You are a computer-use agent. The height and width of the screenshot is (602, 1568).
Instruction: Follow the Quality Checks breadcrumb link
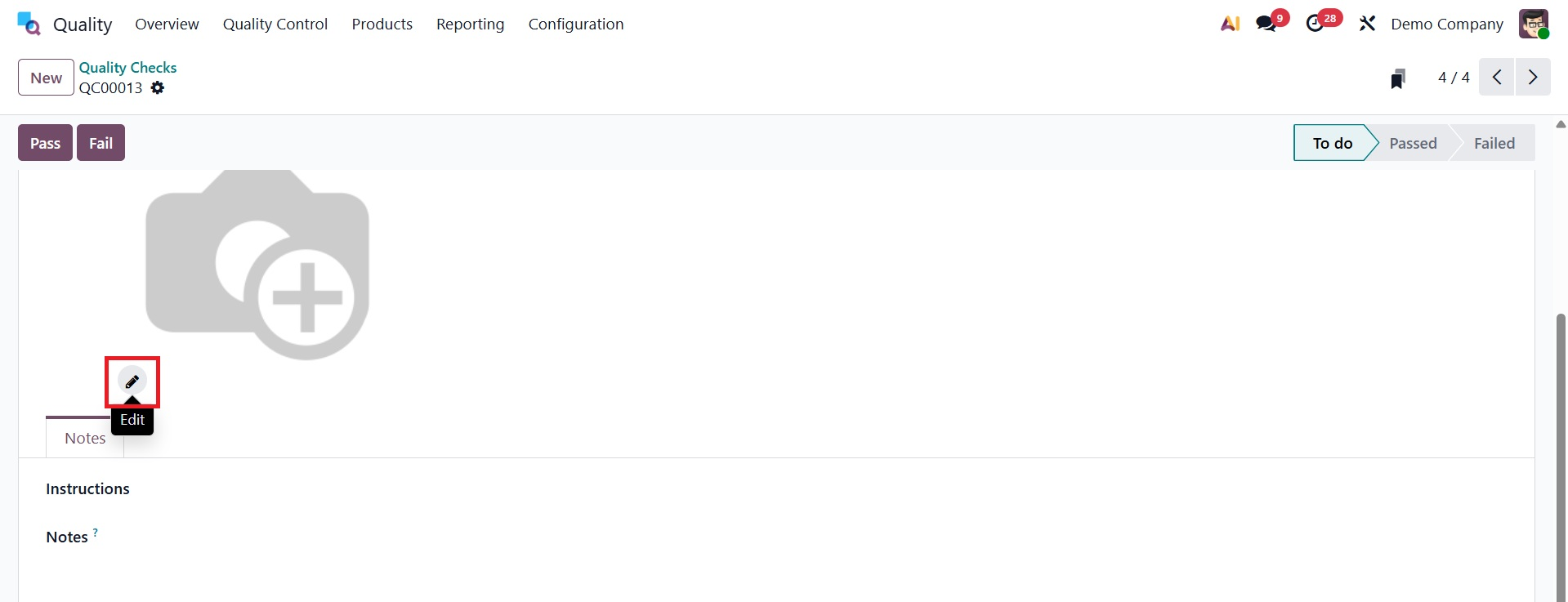click(127, 68)
